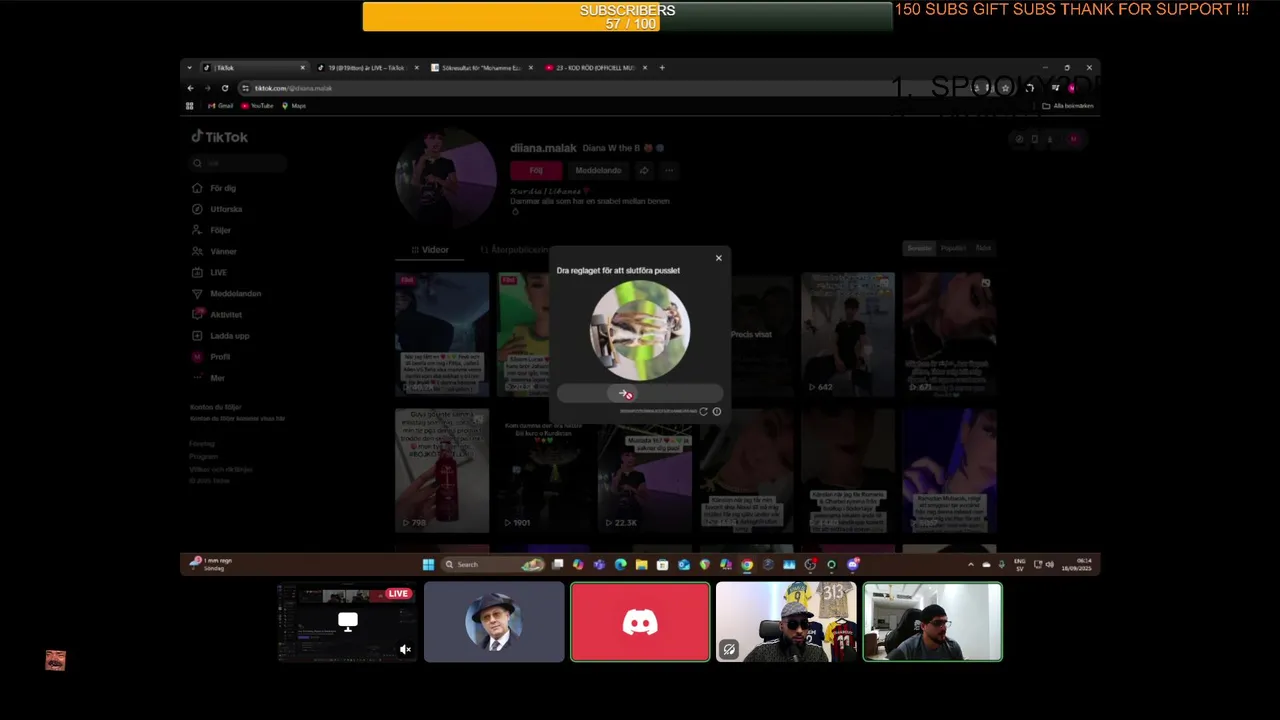This screenshot has width=1280, height=720.
Task: Open File Explorer from the taskbar
Action: (x=641, y=565)
